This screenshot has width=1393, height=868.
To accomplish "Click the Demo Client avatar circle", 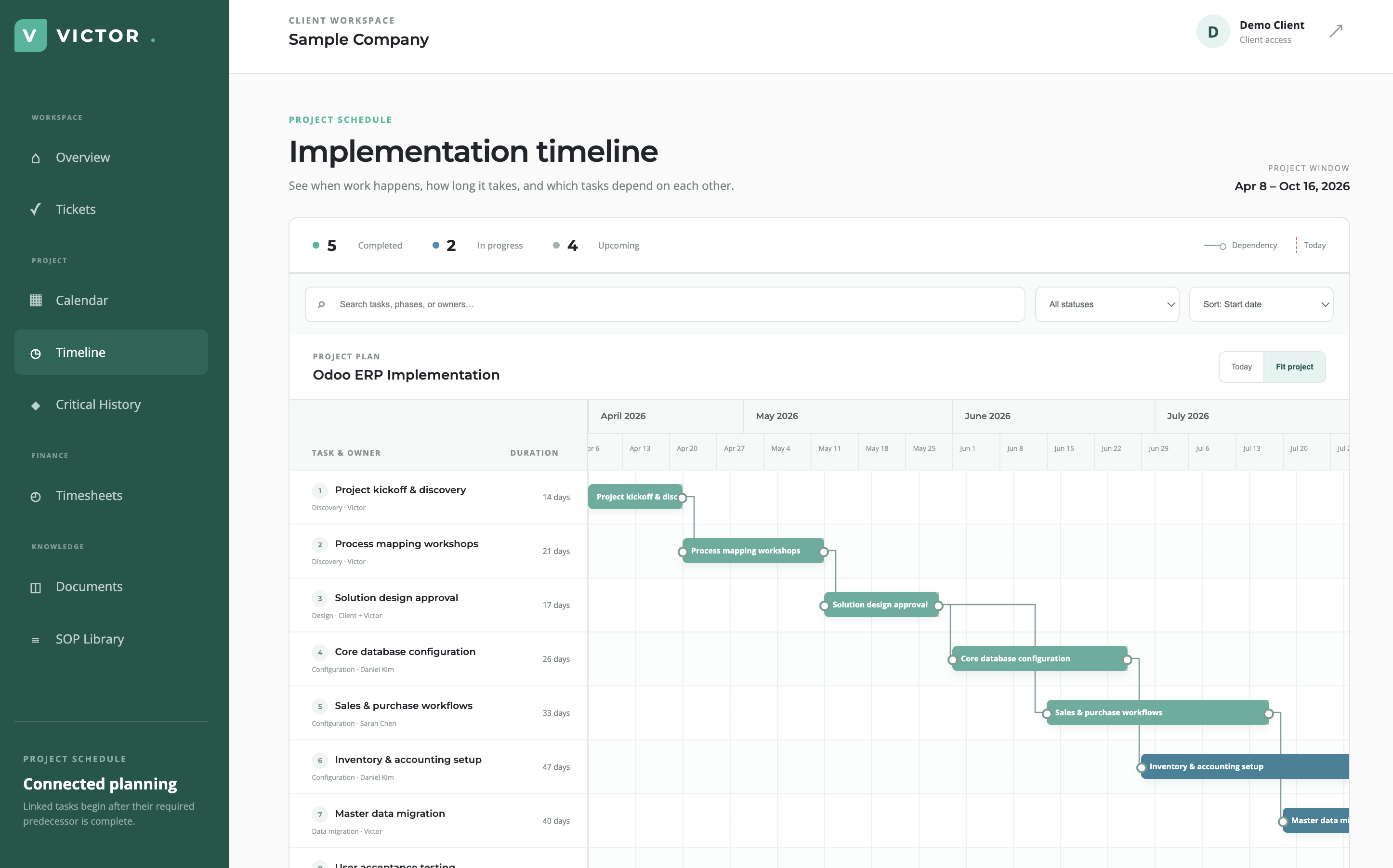I will (x=1212, y=32).
